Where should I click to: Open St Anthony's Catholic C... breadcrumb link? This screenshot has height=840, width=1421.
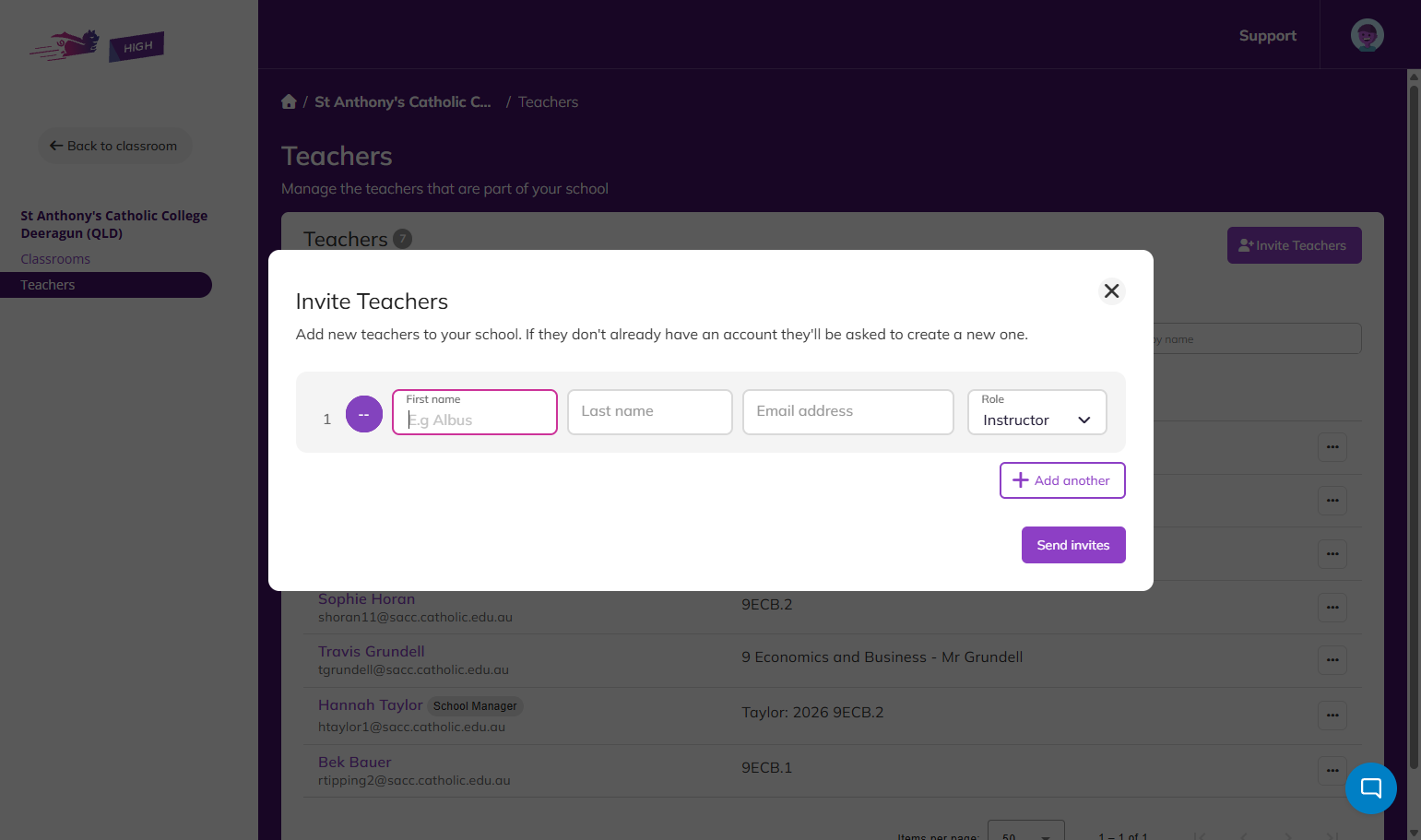coord(403,102)
